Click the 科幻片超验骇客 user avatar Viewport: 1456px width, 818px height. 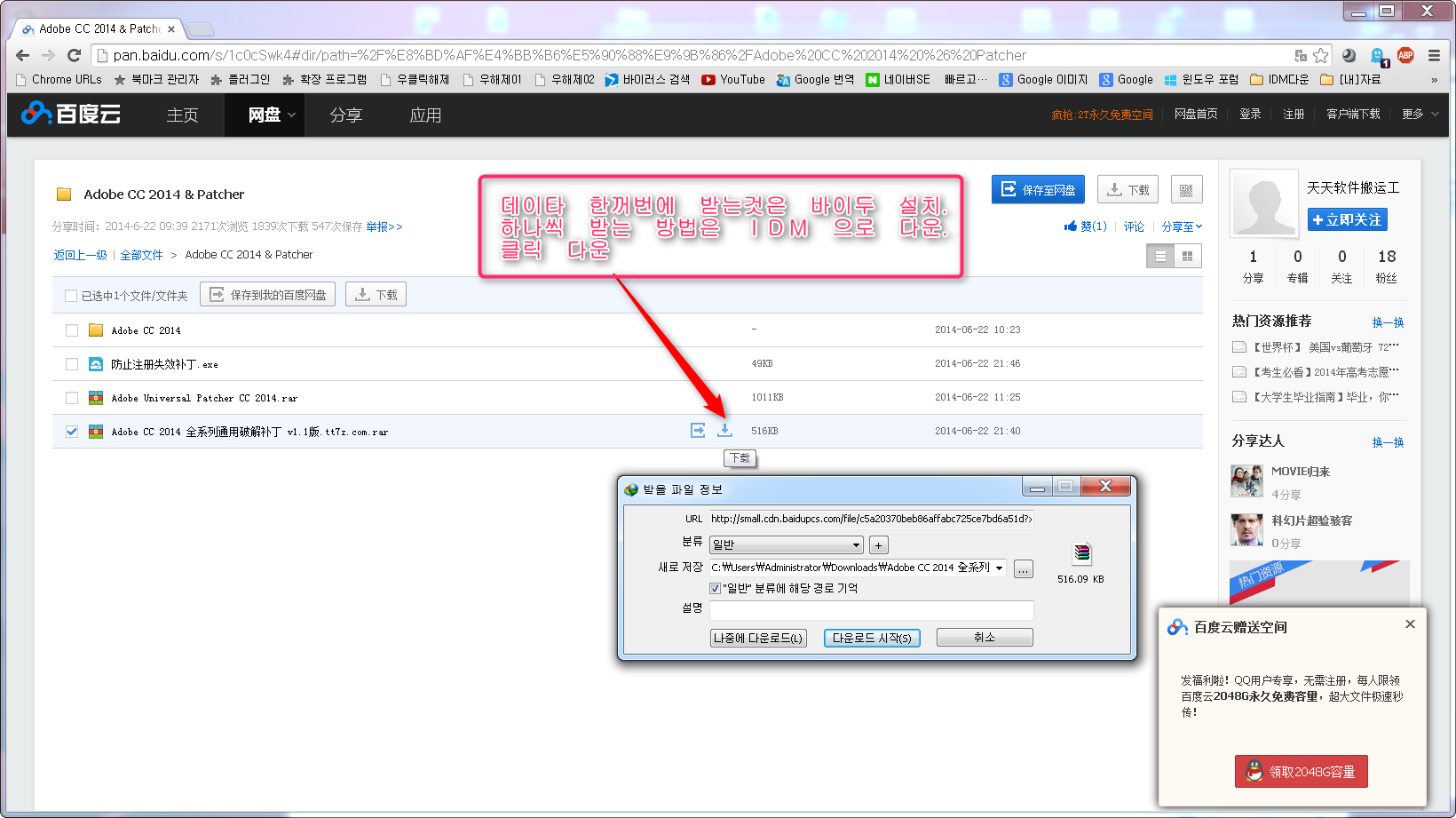1246,529
